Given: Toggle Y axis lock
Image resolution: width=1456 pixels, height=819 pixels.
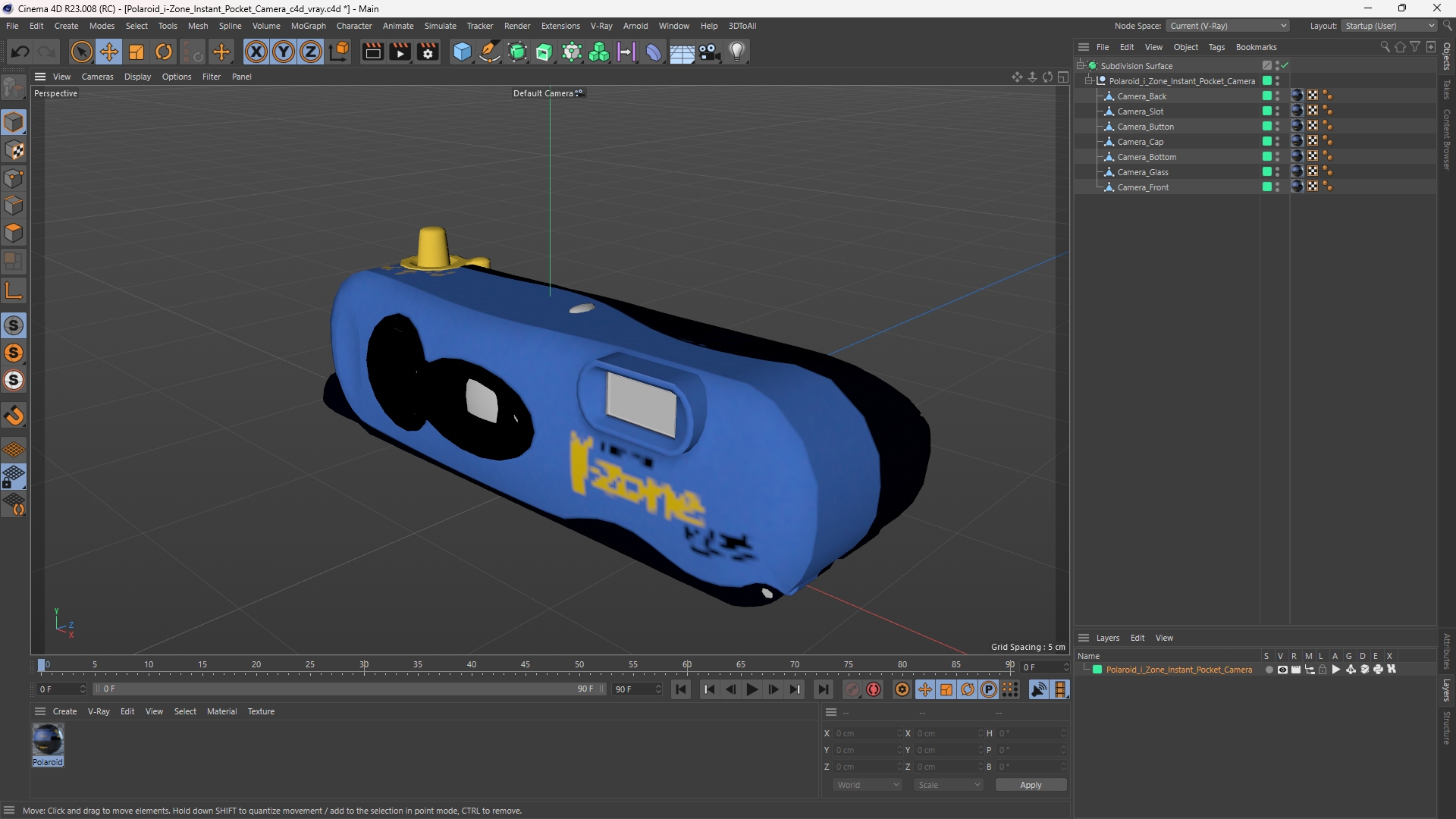Looking at the screenshot, I should (284, 52).
